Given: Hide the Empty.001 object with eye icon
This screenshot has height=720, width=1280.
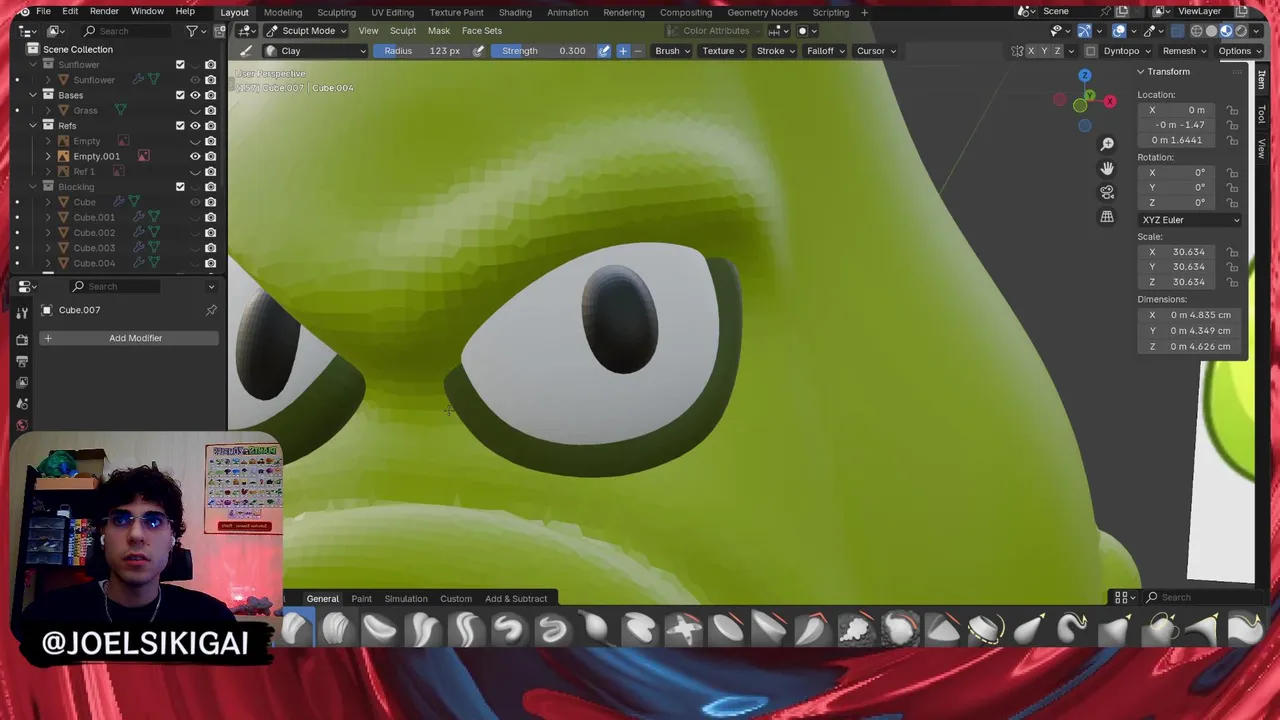Looking at the screenshot, I should (x=195, y=156).
